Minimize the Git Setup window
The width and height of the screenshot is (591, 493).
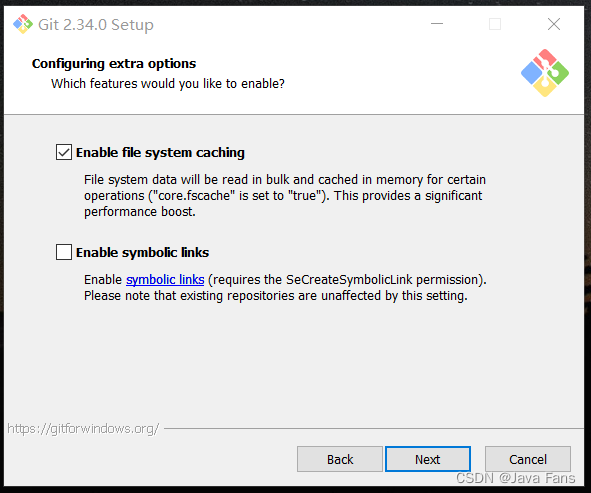click(x=437, y=24)
